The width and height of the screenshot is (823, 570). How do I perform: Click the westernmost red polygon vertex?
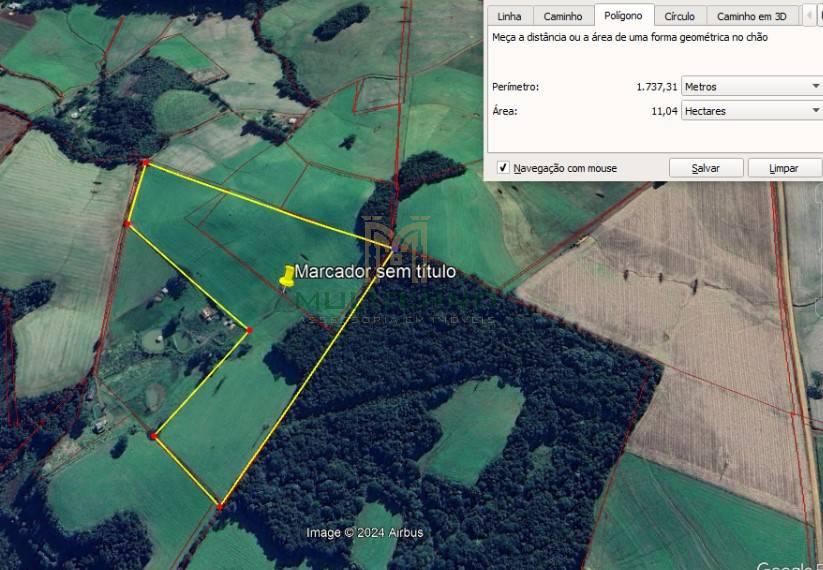pyautogui.click(x=127, y=224)
